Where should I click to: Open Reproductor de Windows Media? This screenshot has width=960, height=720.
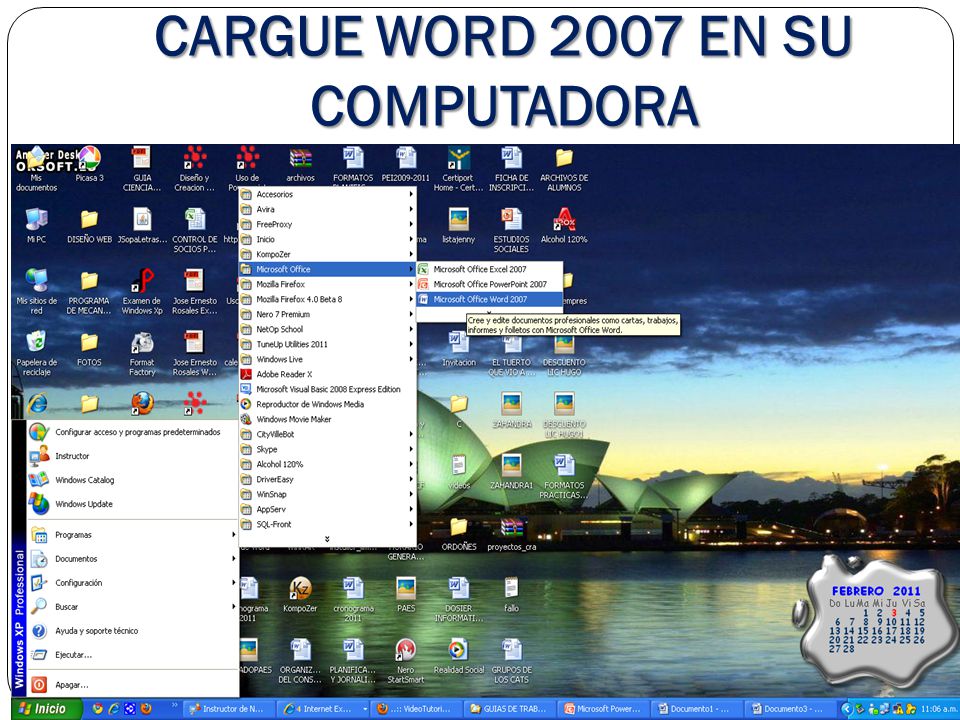point(327,404)
